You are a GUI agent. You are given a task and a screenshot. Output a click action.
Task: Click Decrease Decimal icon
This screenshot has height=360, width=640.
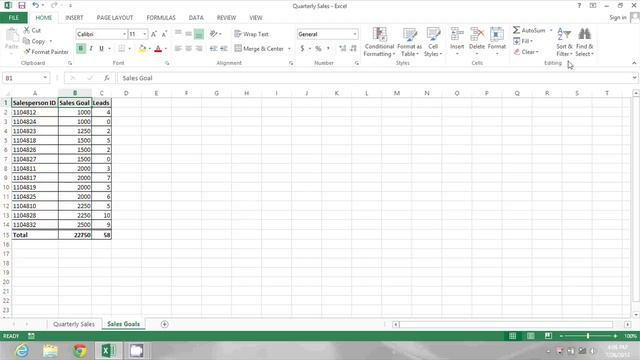[353, 49]
